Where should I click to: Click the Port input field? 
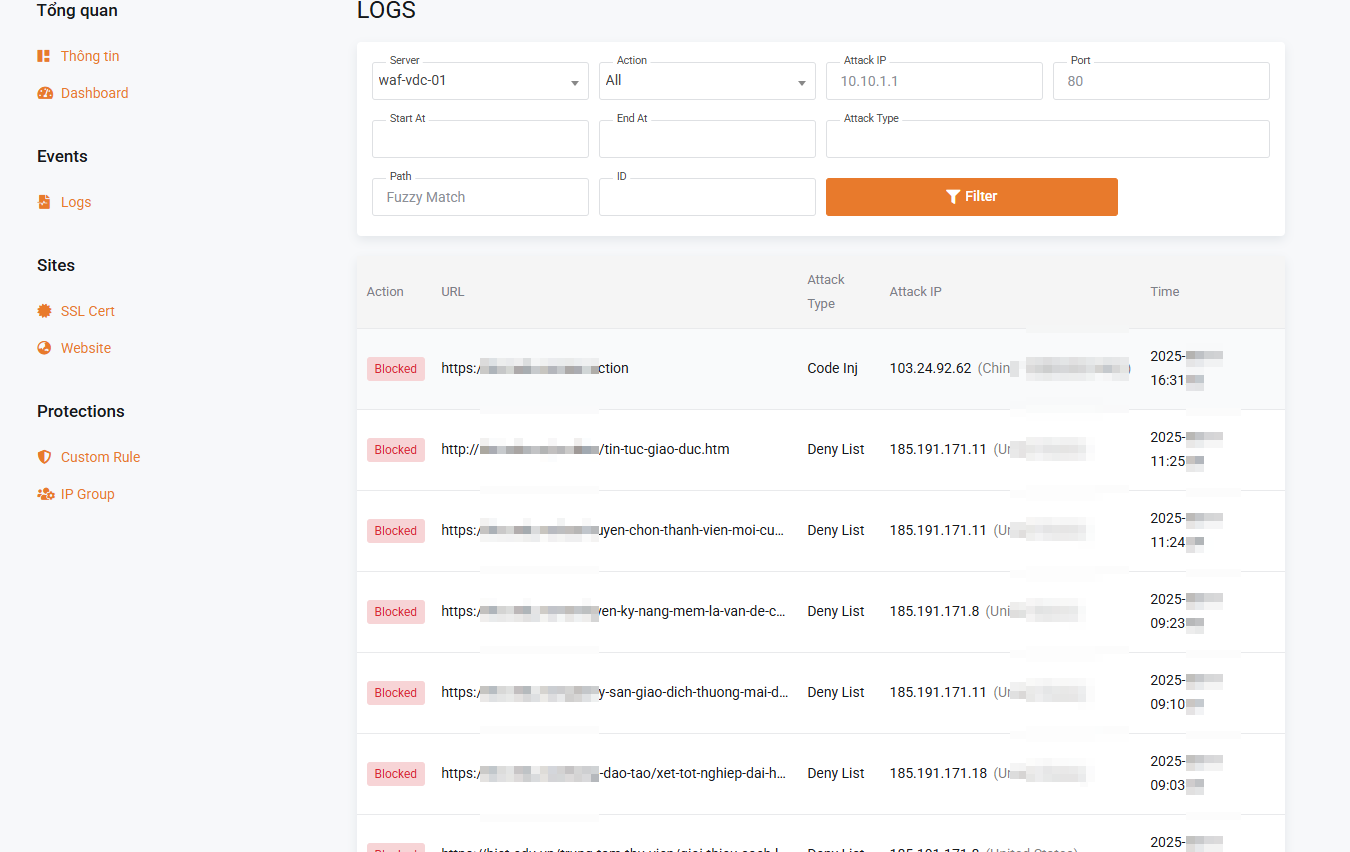tap(1161, 81)
